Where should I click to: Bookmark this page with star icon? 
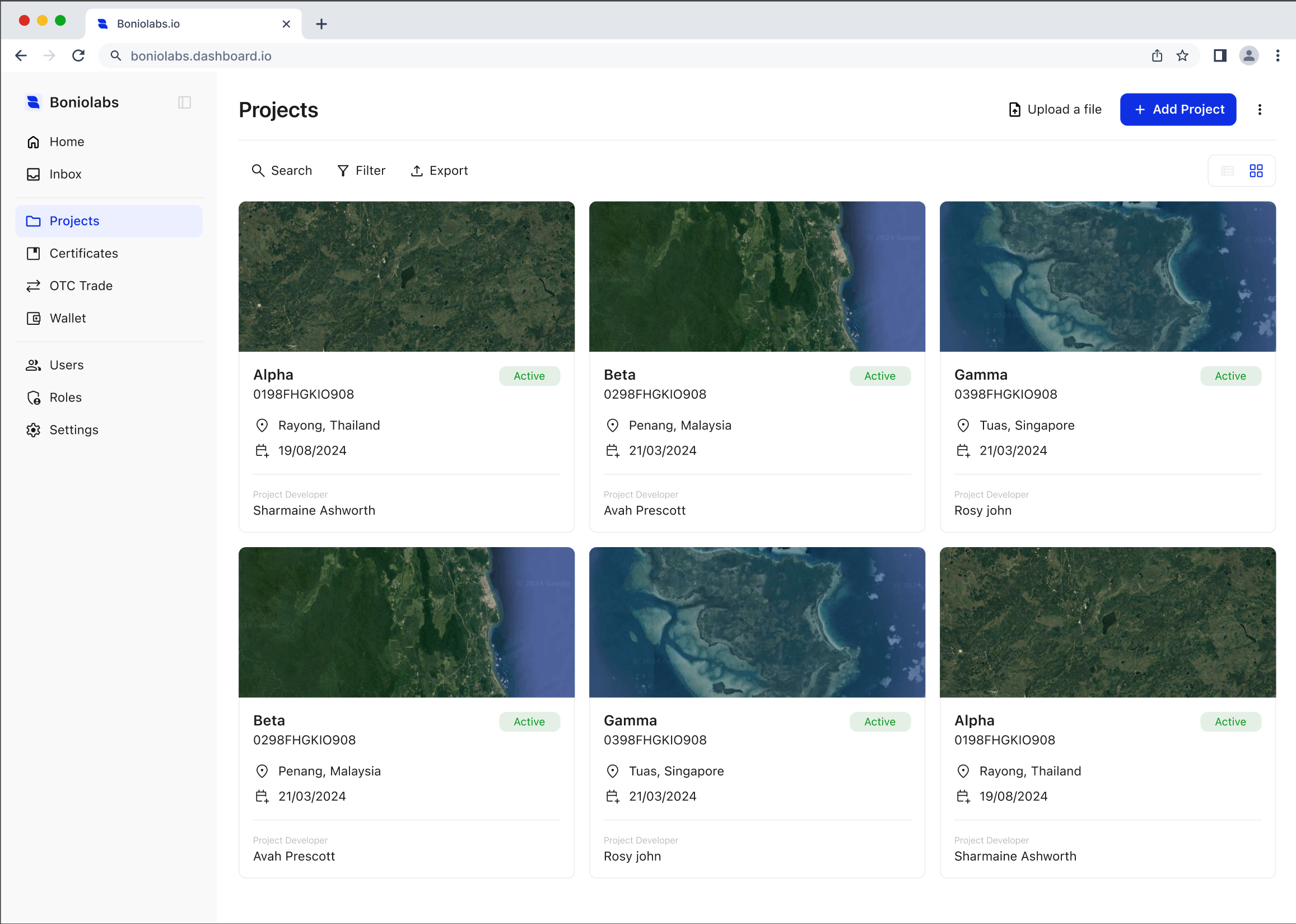click(x=1182, y=56)
